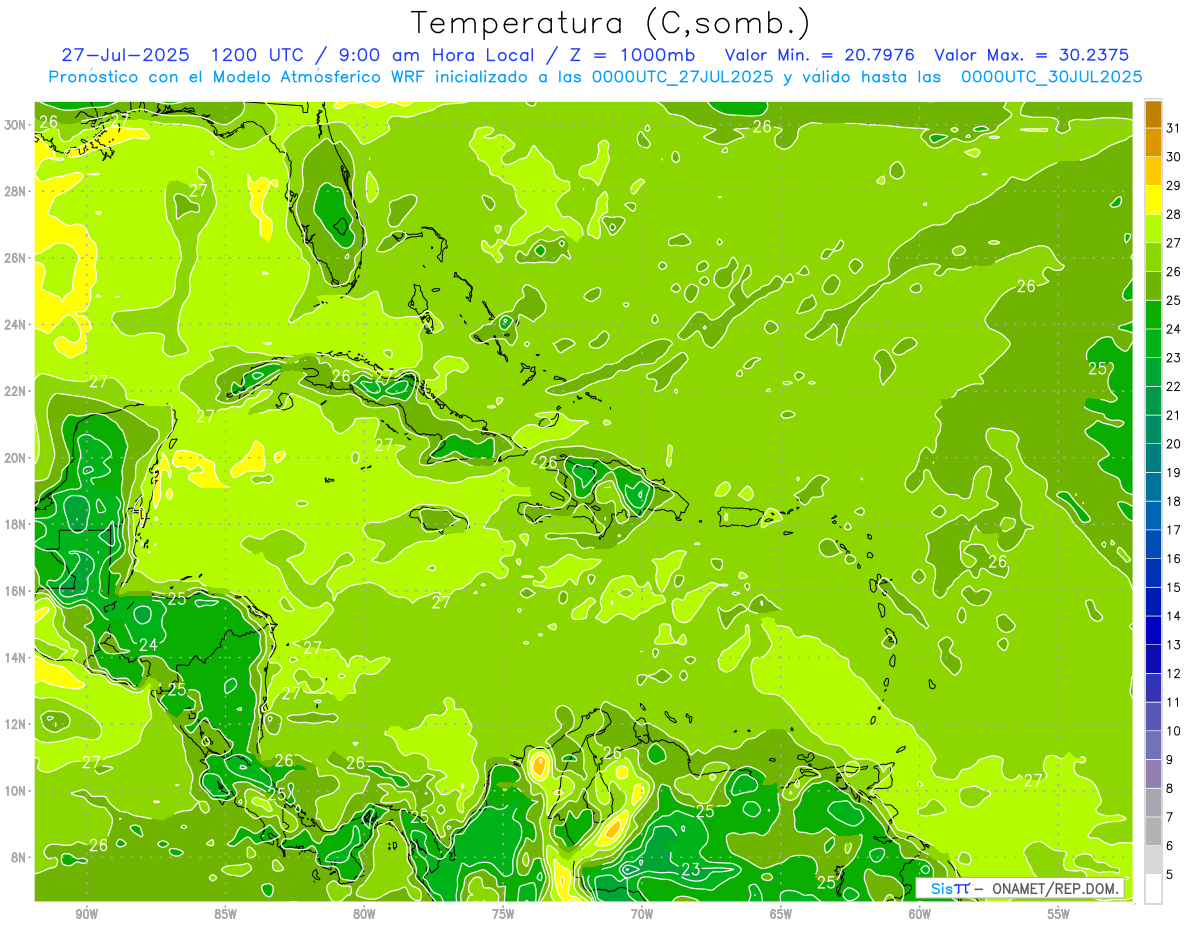Pick the orange legend swatch between 30 and 31

coord(1153,143)
